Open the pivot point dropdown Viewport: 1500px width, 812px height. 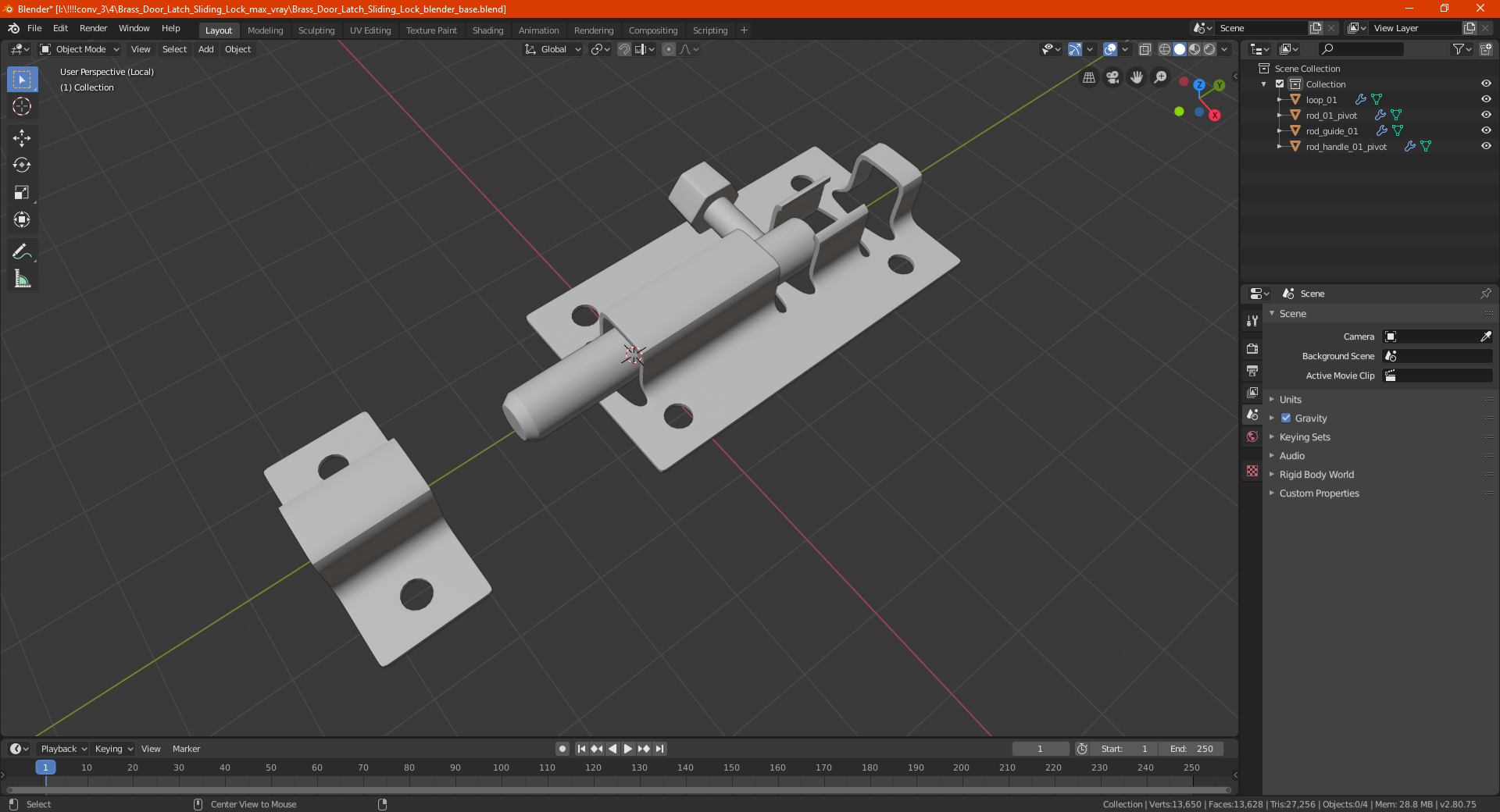(x=600, y=49)
